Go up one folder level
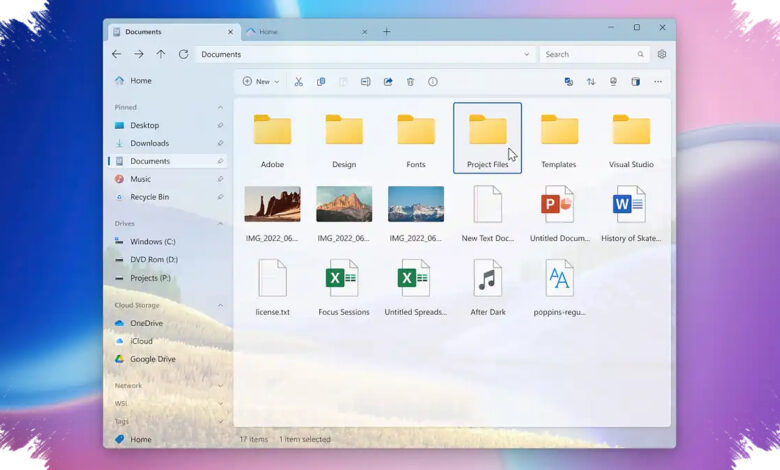This screenshot has width=780, height=470. [x=161, y=54]
